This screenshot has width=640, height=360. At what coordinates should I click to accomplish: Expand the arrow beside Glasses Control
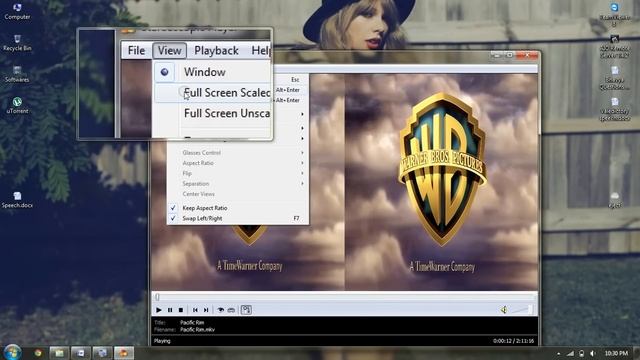click(302, 153)
